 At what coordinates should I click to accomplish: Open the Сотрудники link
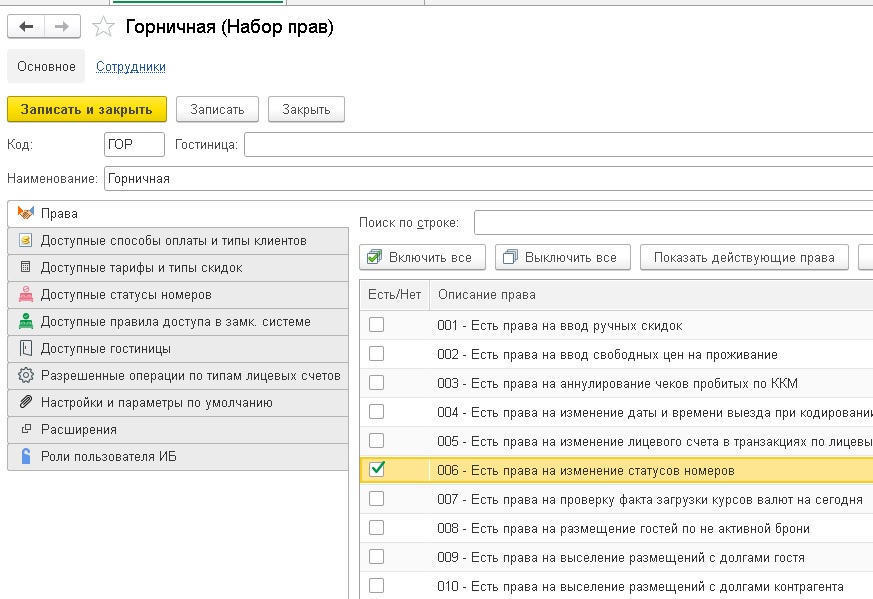coord(130,67)
